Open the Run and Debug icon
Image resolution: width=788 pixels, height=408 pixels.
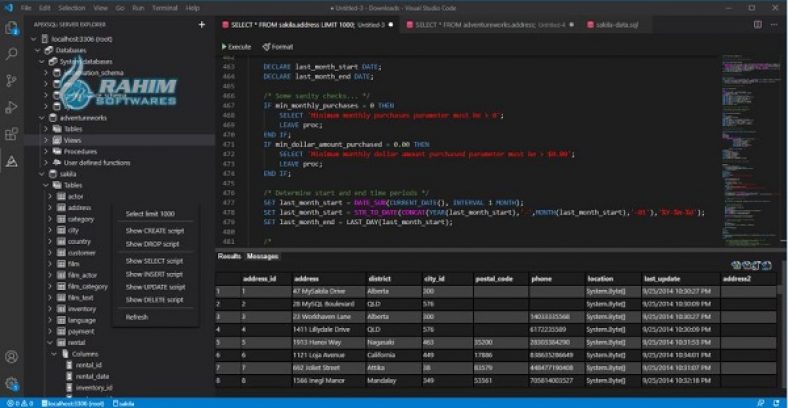click(11, 107)
